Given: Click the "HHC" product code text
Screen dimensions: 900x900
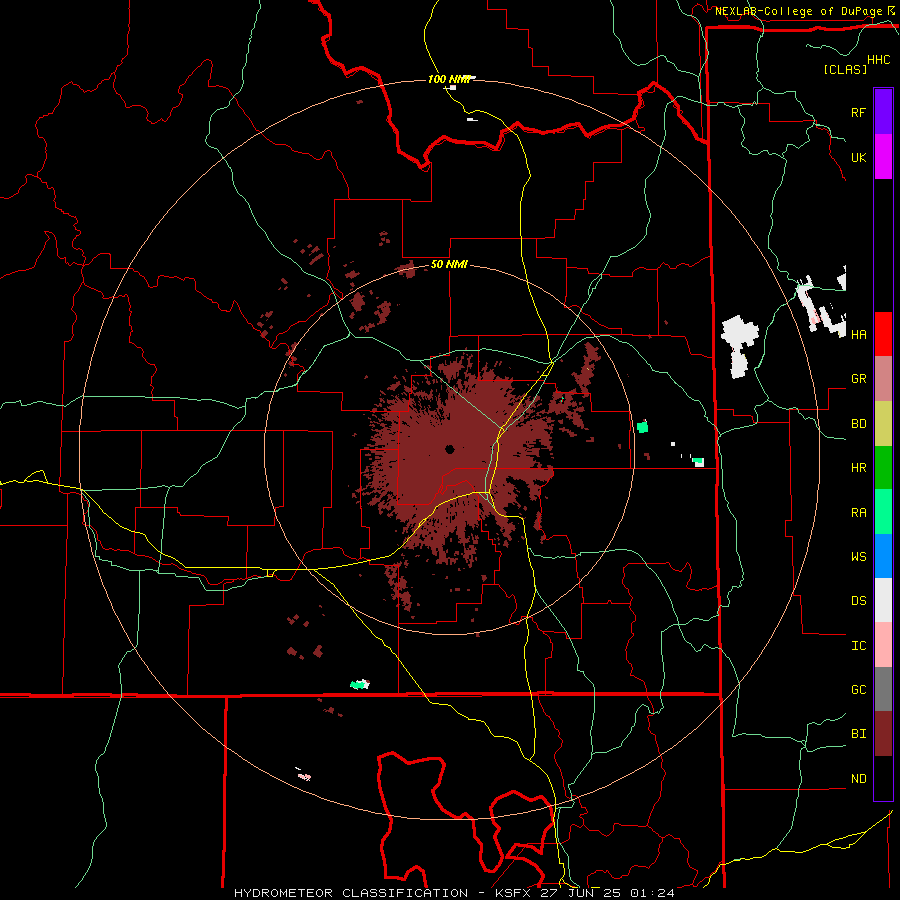Looking at the screenshot, I should 879,60.
